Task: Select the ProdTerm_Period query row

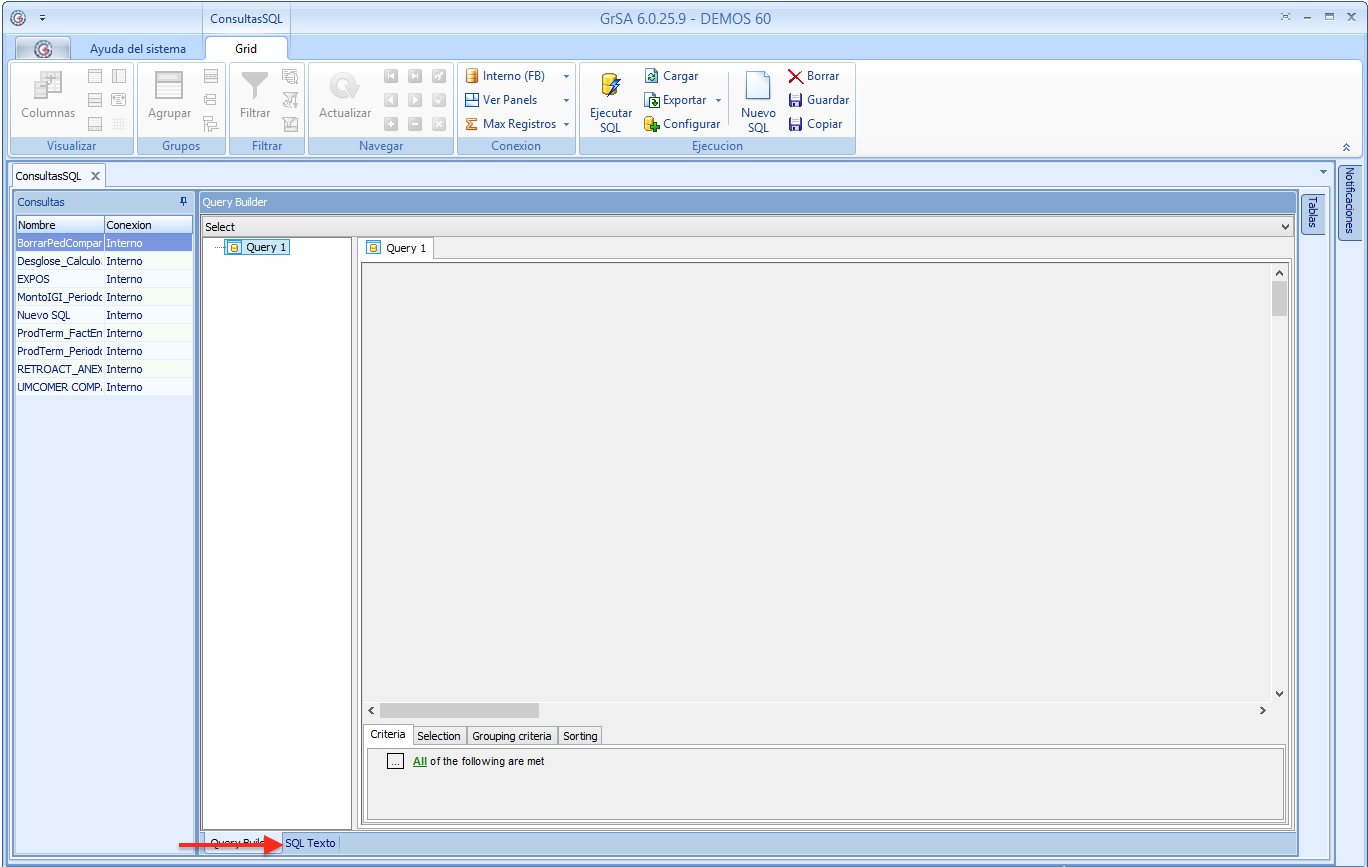Action: point(104,351)
